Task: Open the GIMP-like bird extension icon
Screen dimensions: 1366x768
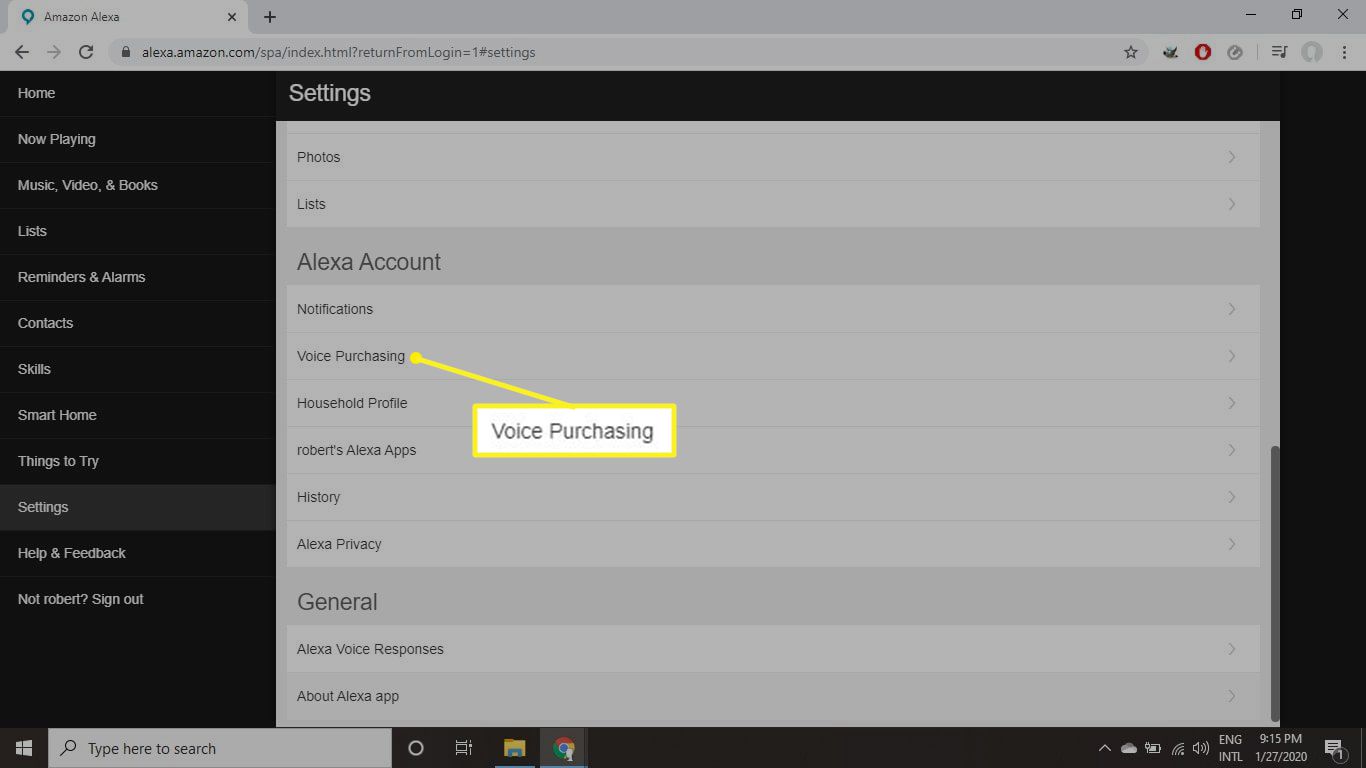Action: click(x=1171, y=52)
